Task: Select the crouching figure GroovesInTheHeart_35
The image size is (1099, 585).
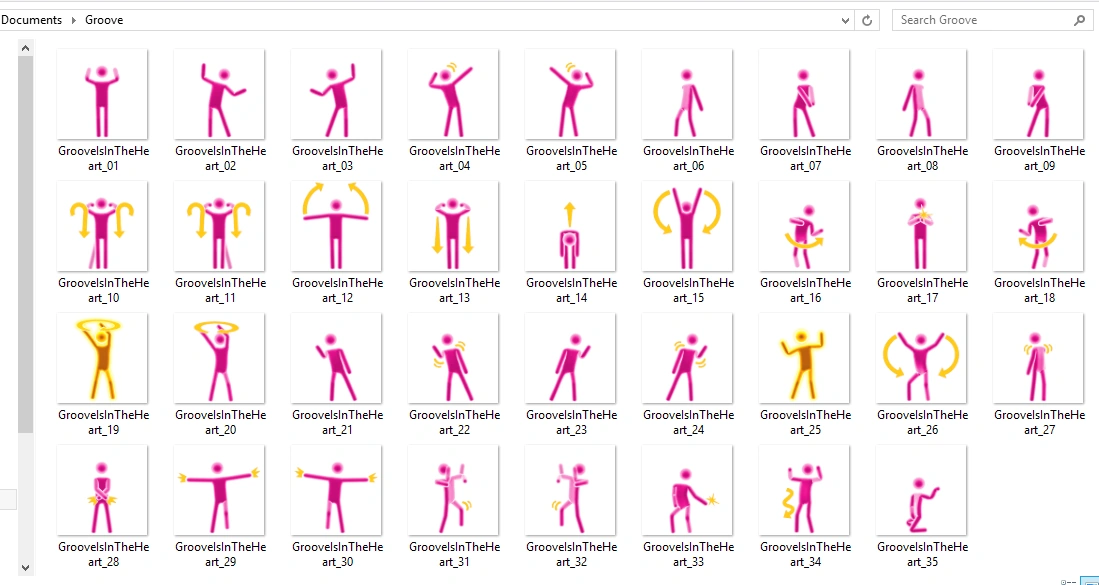Action: tap(921, 490)
